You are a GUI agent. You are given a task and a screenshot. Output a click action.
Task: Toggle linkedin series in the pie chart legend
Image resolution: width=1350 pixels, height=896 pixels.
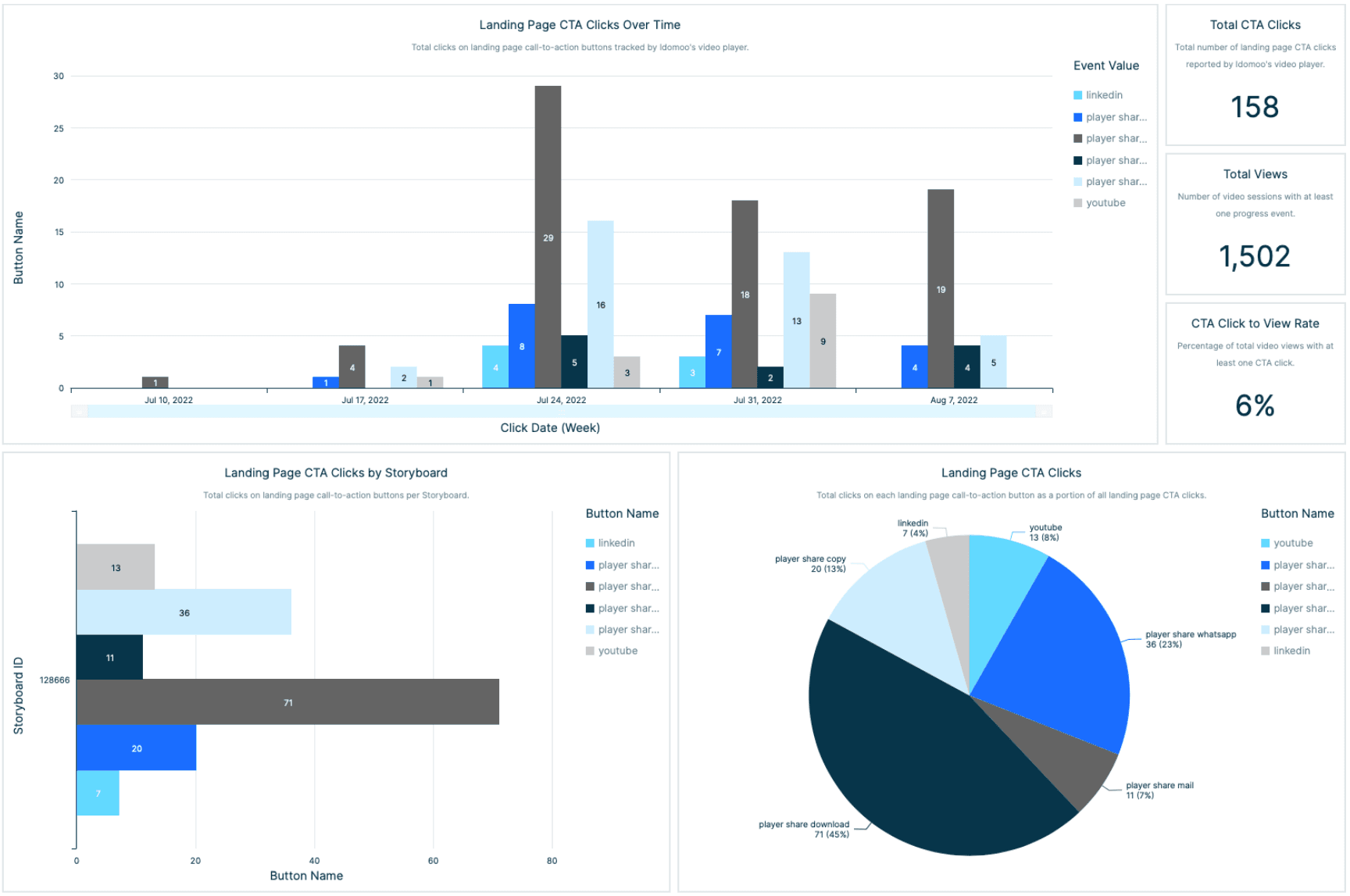tap(1291, 651)
